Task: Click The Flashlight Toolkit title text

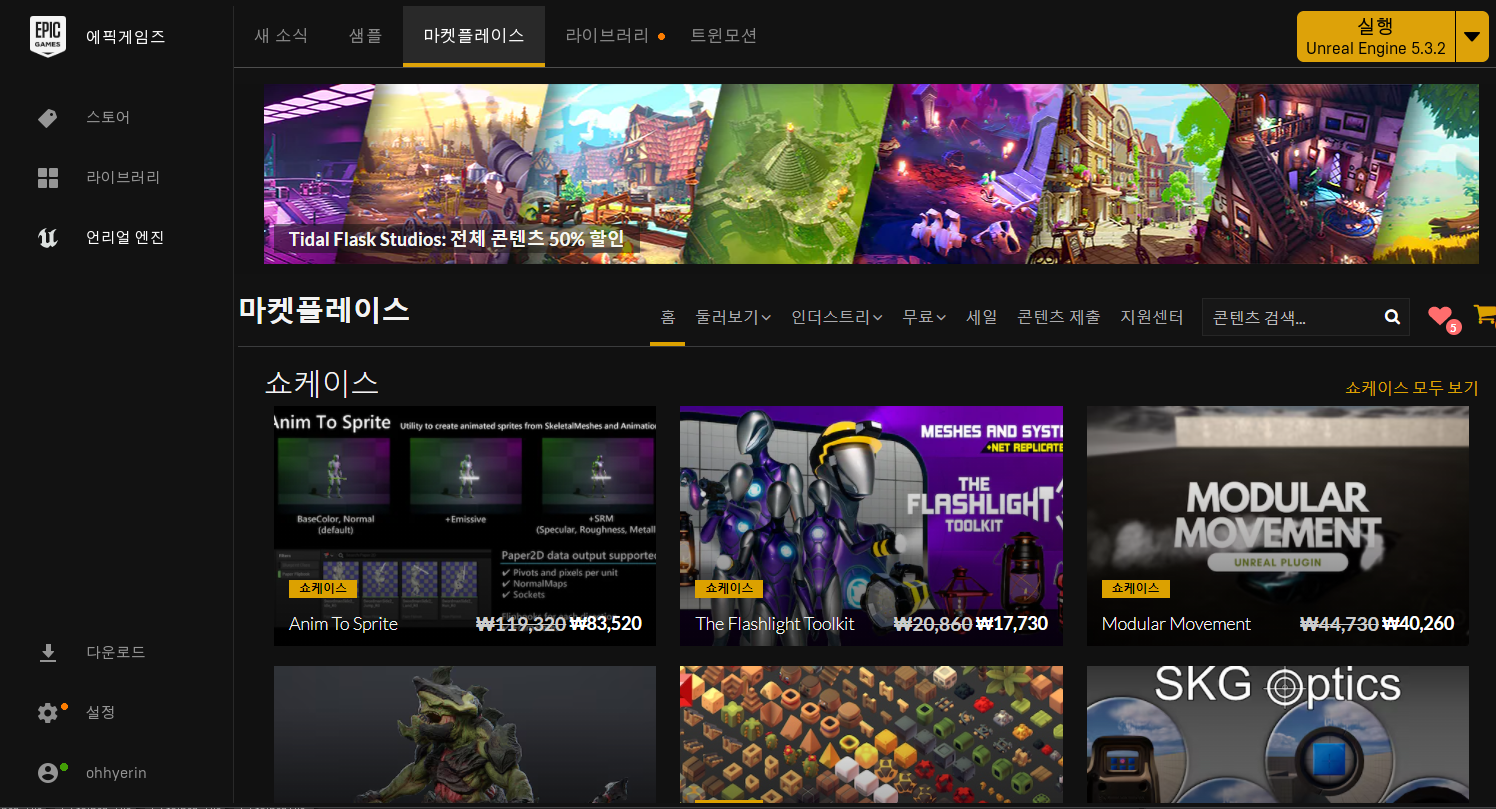Action: coord(775,624)
